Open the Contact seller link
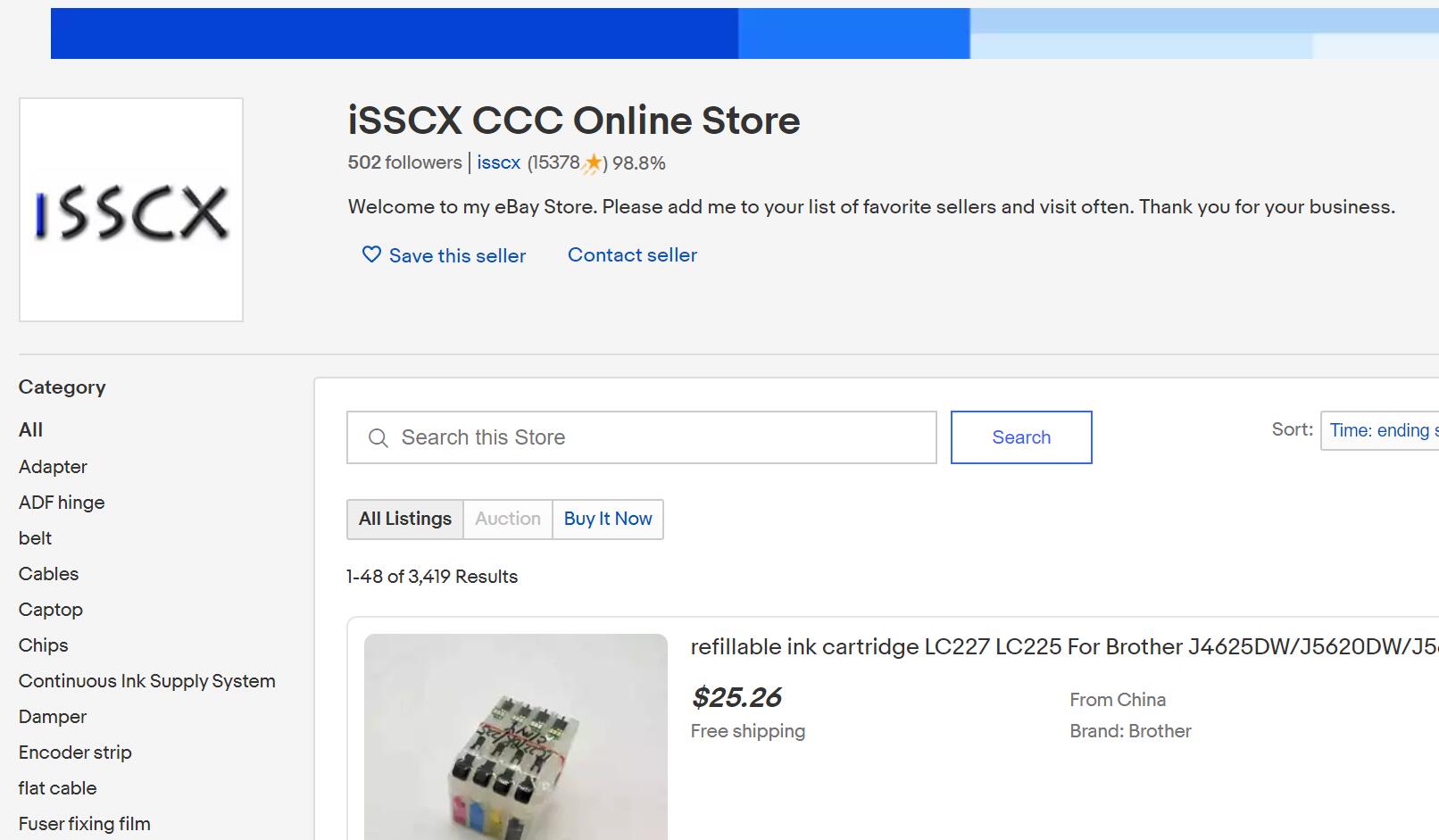The height and width of the screenshot is (840, 1439). (x=632, y=255)
